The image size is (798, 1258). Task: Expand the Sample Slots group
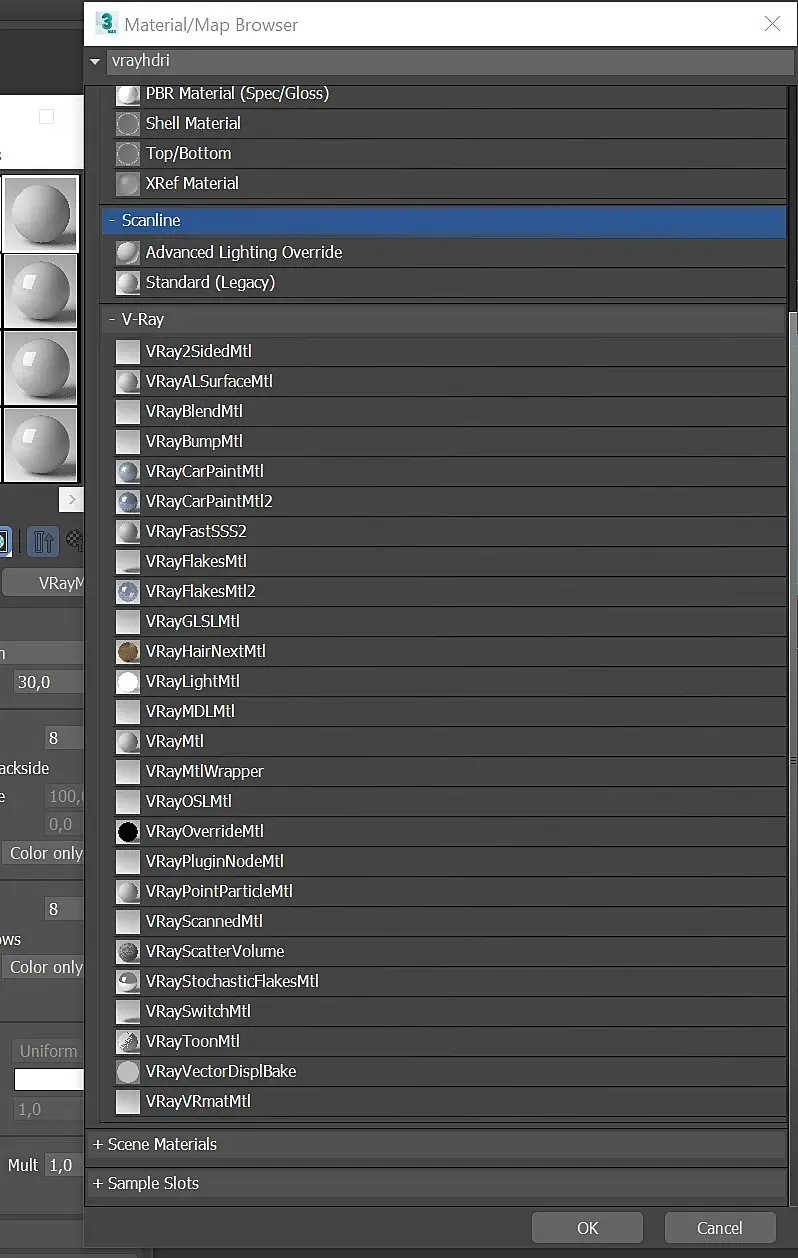click(98, 1183)
